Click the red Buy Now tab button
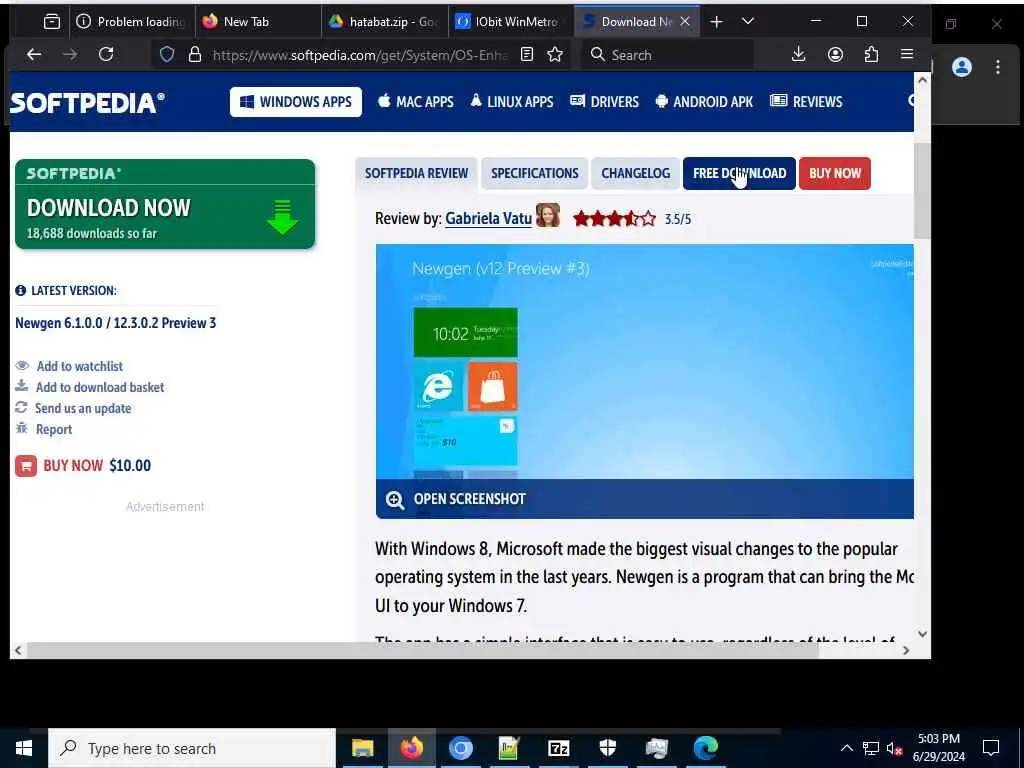Image resolution: width=1024 pixels, height=768 pixels. pos(835,174)
